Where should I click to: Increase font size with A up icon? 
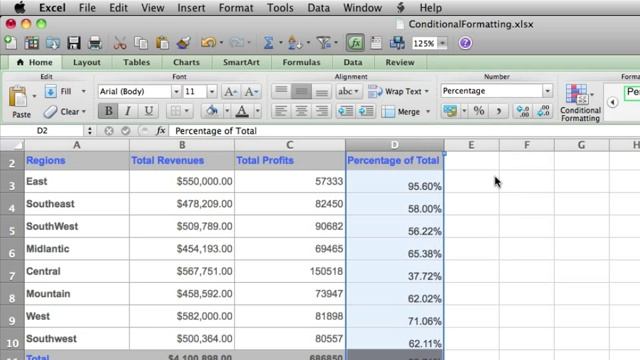pos(231,91)
